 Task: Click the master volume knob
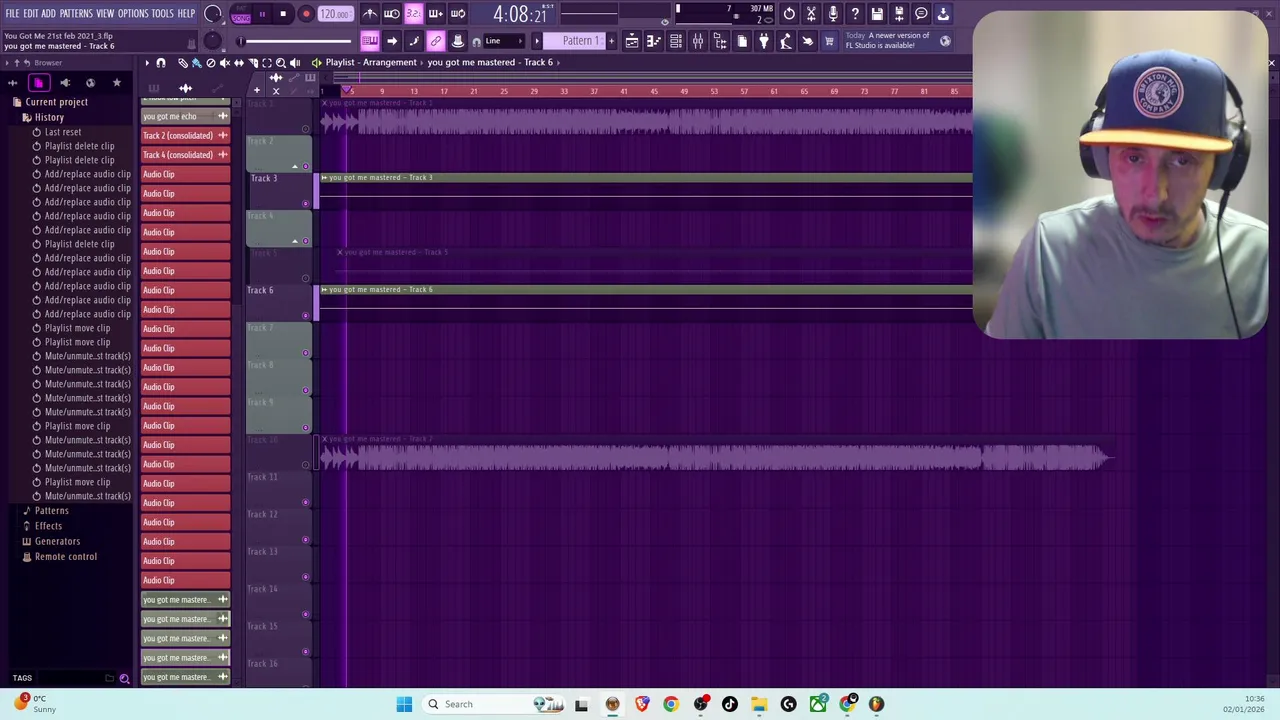coord(213,14)
